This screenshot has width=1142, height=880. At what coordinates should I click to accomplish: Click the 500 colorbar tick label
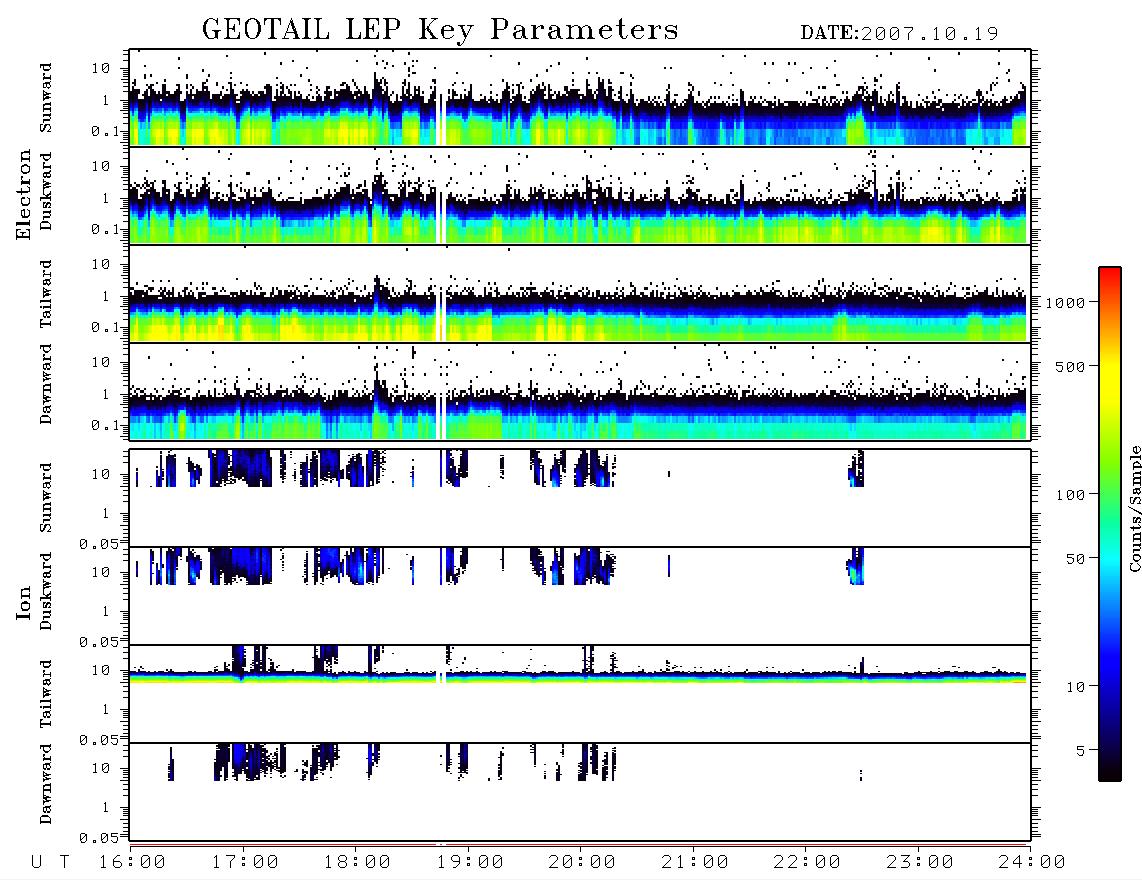(x=1070, y=366)
